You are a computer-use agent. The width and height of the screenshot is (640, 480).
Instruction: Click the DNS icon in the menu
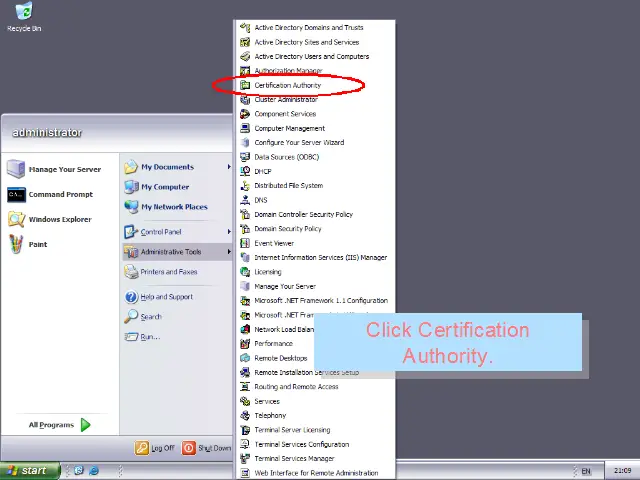[245, 200]
